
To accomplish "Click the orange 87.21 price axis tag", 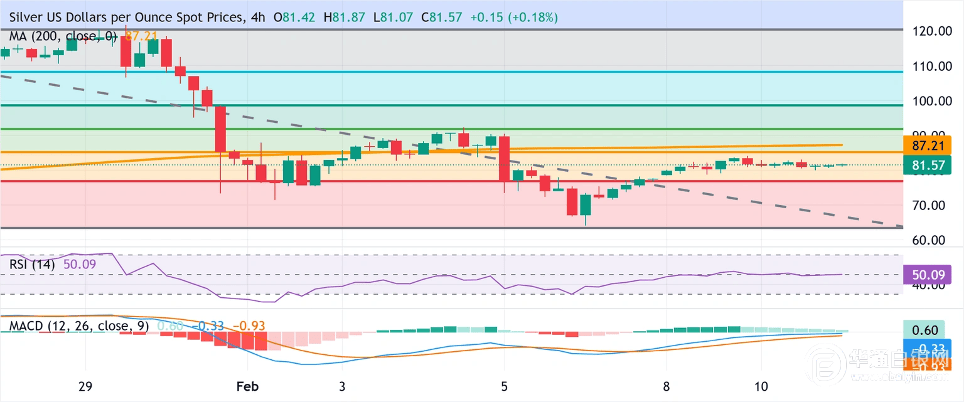I will [x=931, y=145].
